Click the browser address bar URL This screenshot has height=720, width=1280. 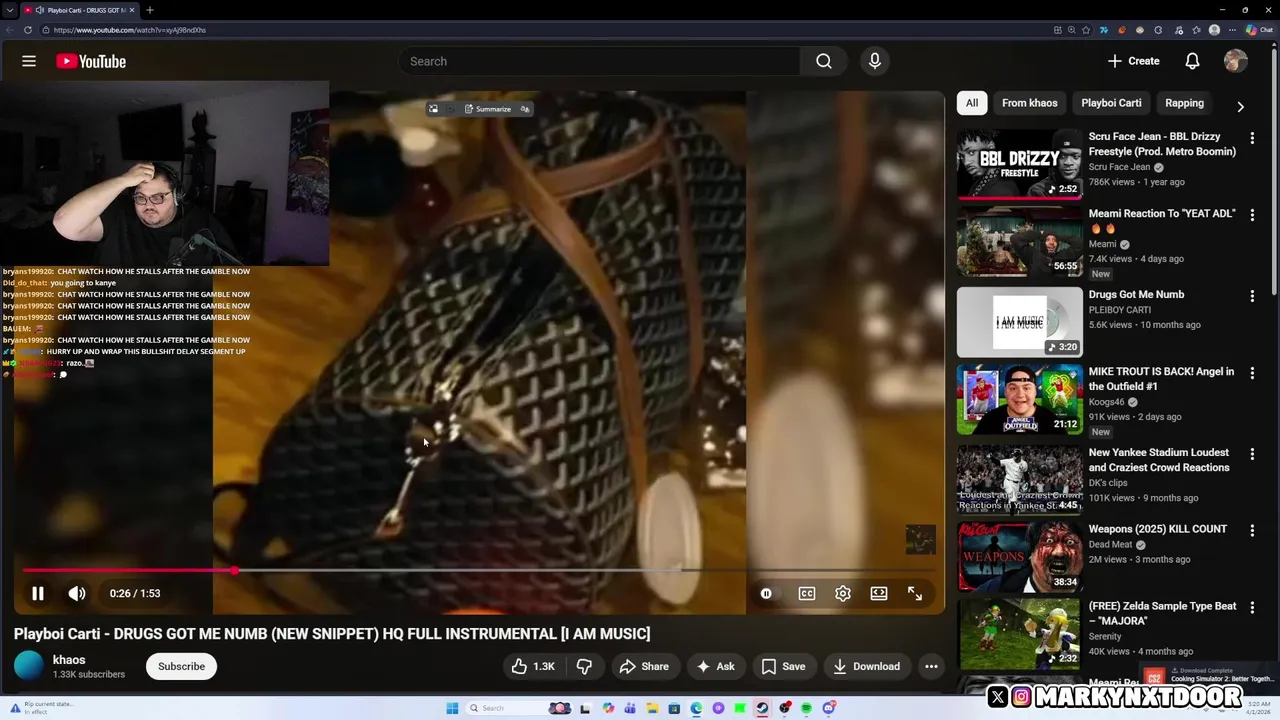130,30
